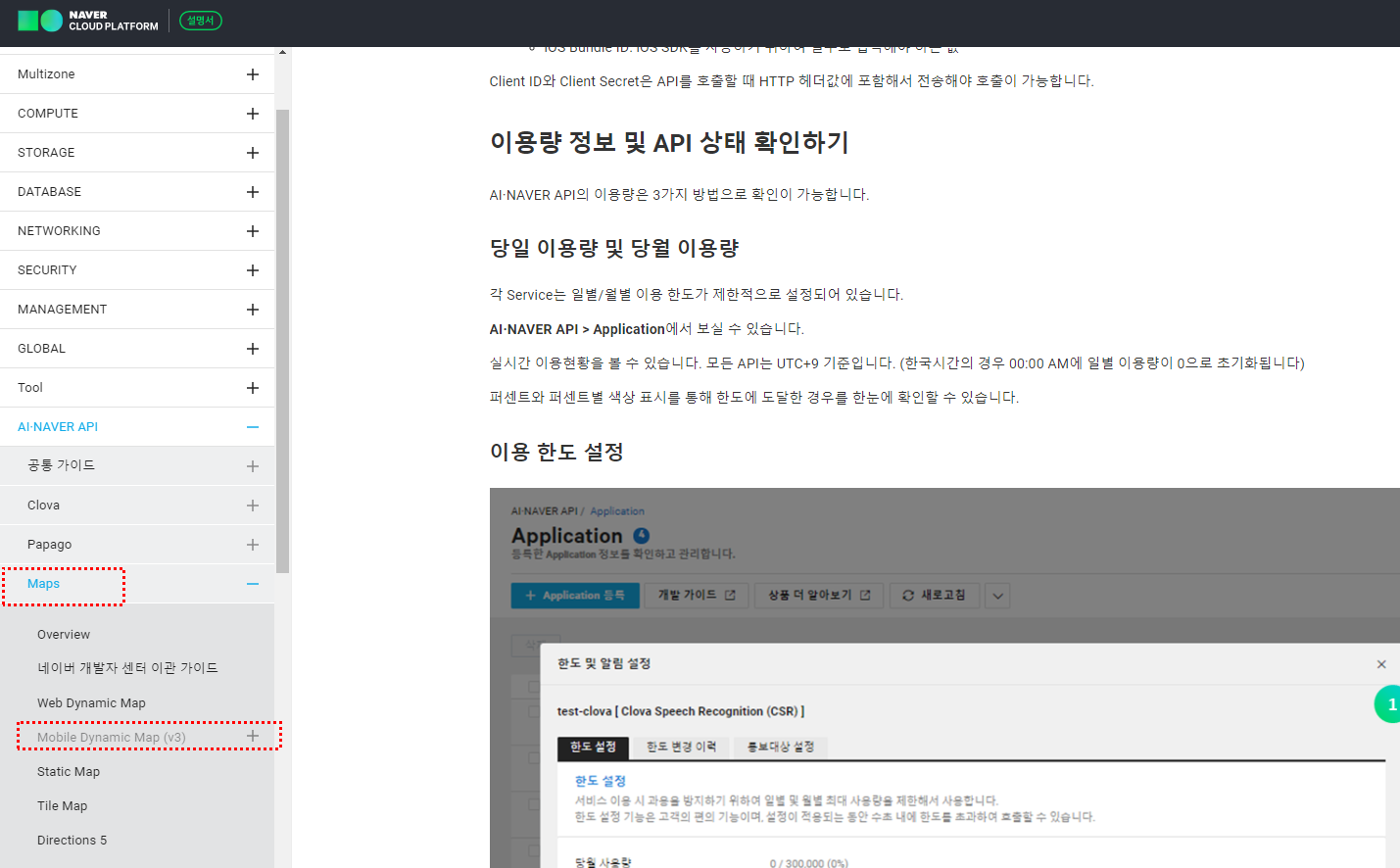Image resolution: width=1400 pixels, height=868 pixels.
Task: Expand 공통 가이드 with its plus icon
Action: (x=253, y=466)
